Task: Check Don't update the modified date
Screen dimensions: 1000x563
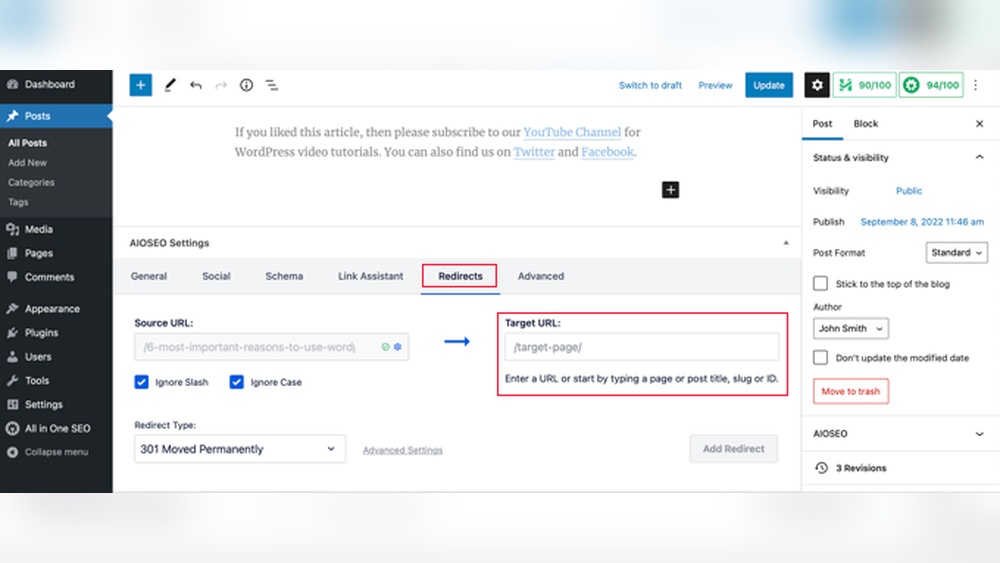Action: pyautogui.click(x=821, y=357)
